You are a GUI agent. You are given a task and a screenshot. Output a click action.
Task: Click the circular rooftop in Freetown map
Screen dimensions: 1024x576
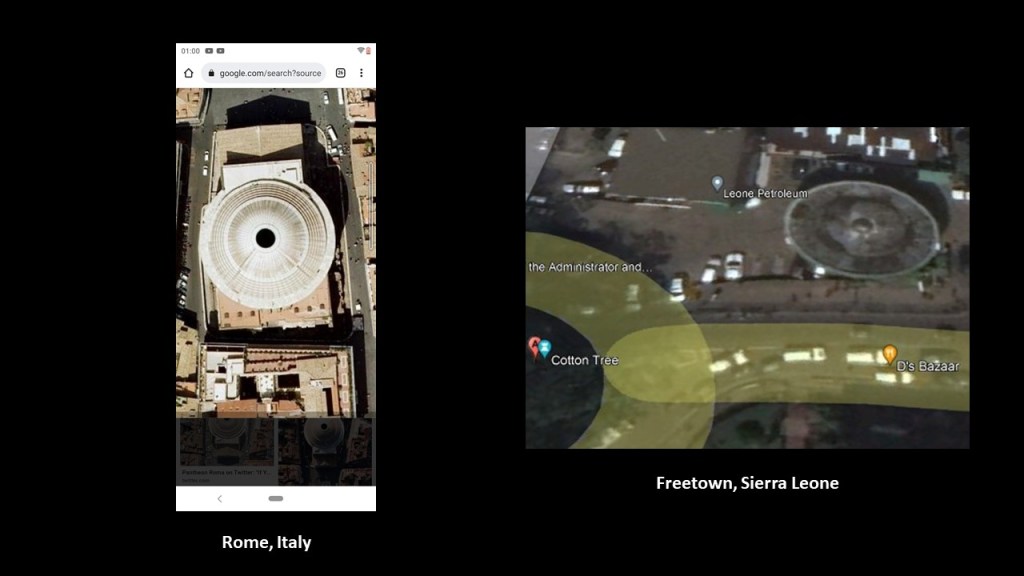click(862, 223)
